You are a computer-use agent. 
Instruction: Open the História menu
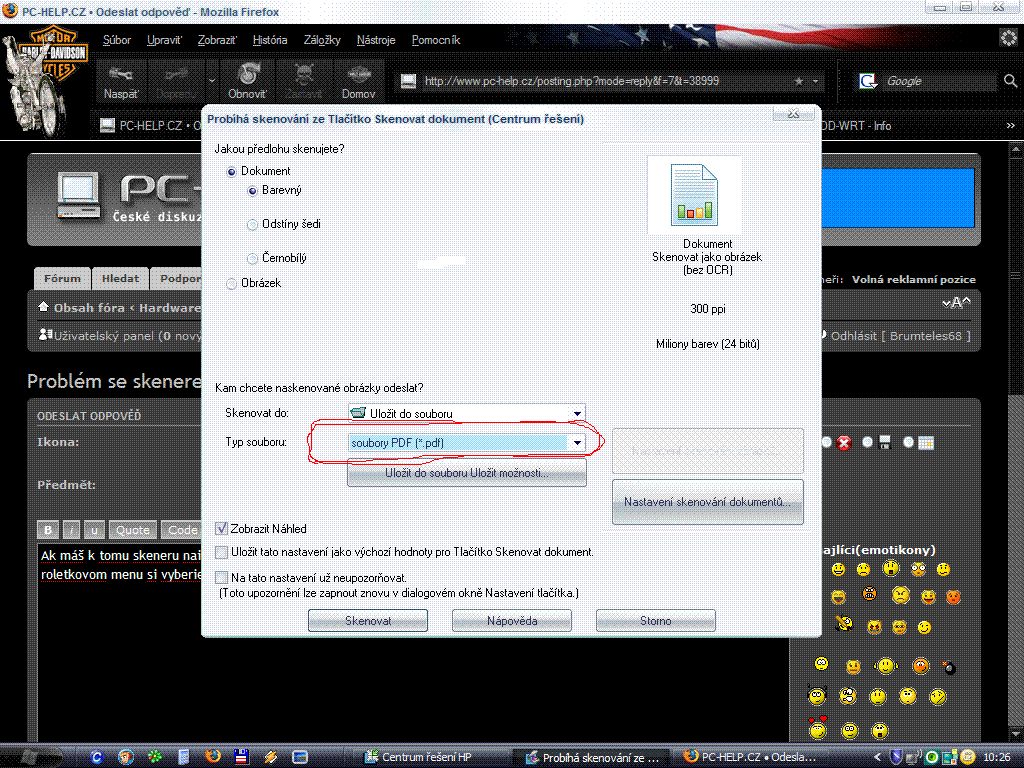pos(270,40)
